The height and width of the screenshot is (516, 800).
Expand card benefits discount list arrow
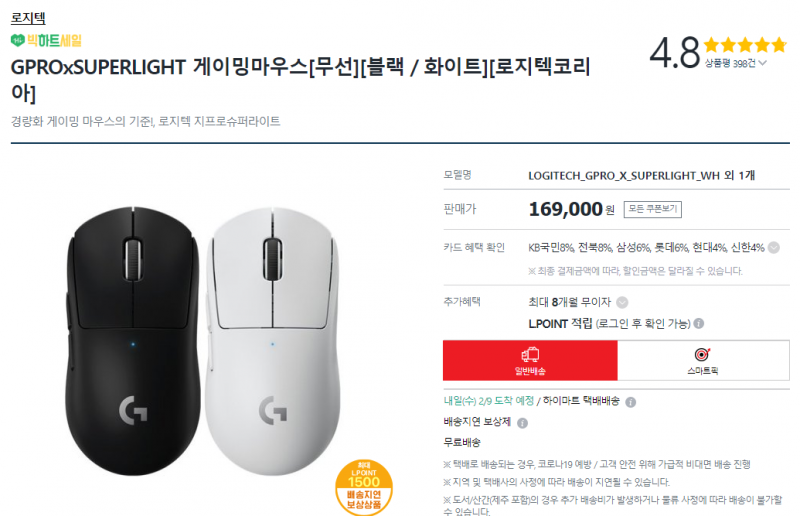[x=774, y=248]
